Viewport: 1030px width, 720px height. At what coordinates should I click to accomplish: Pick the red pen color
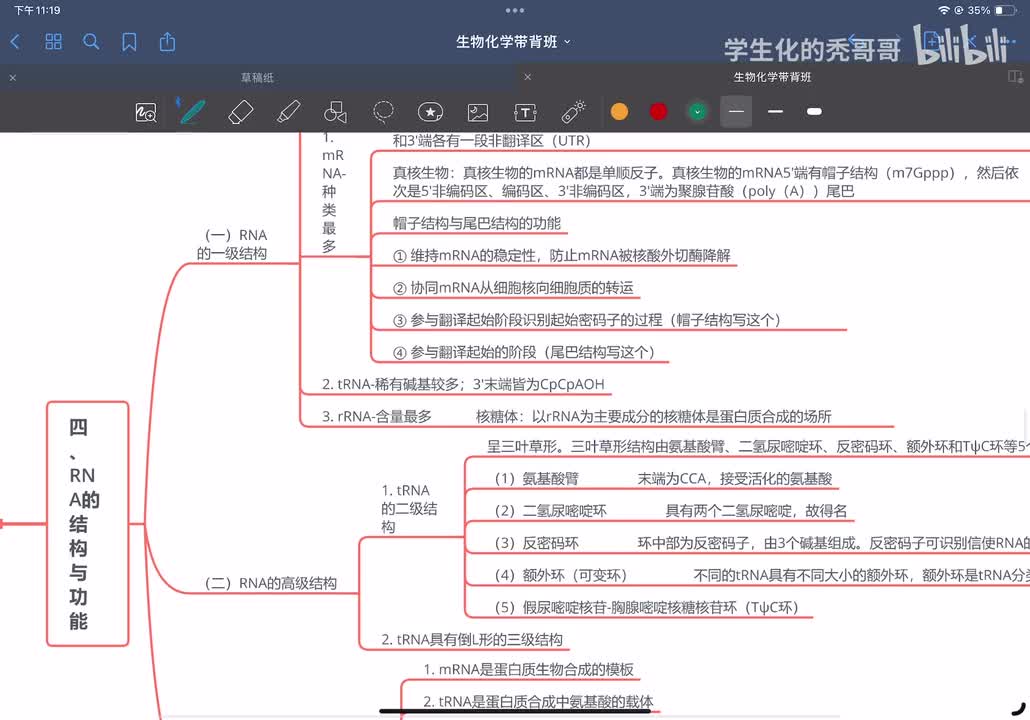658,112
